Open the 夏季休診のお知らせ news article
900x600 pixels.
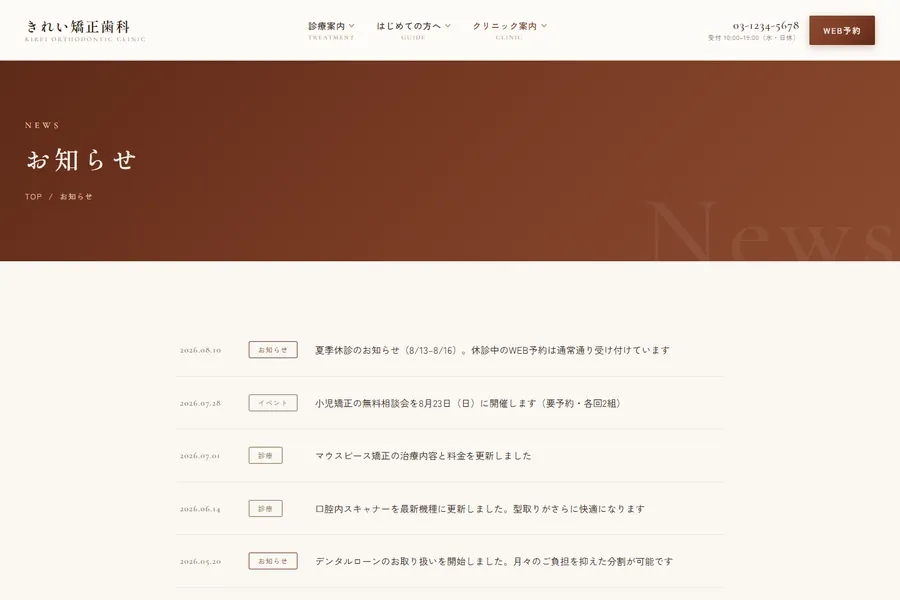(492, 350)
